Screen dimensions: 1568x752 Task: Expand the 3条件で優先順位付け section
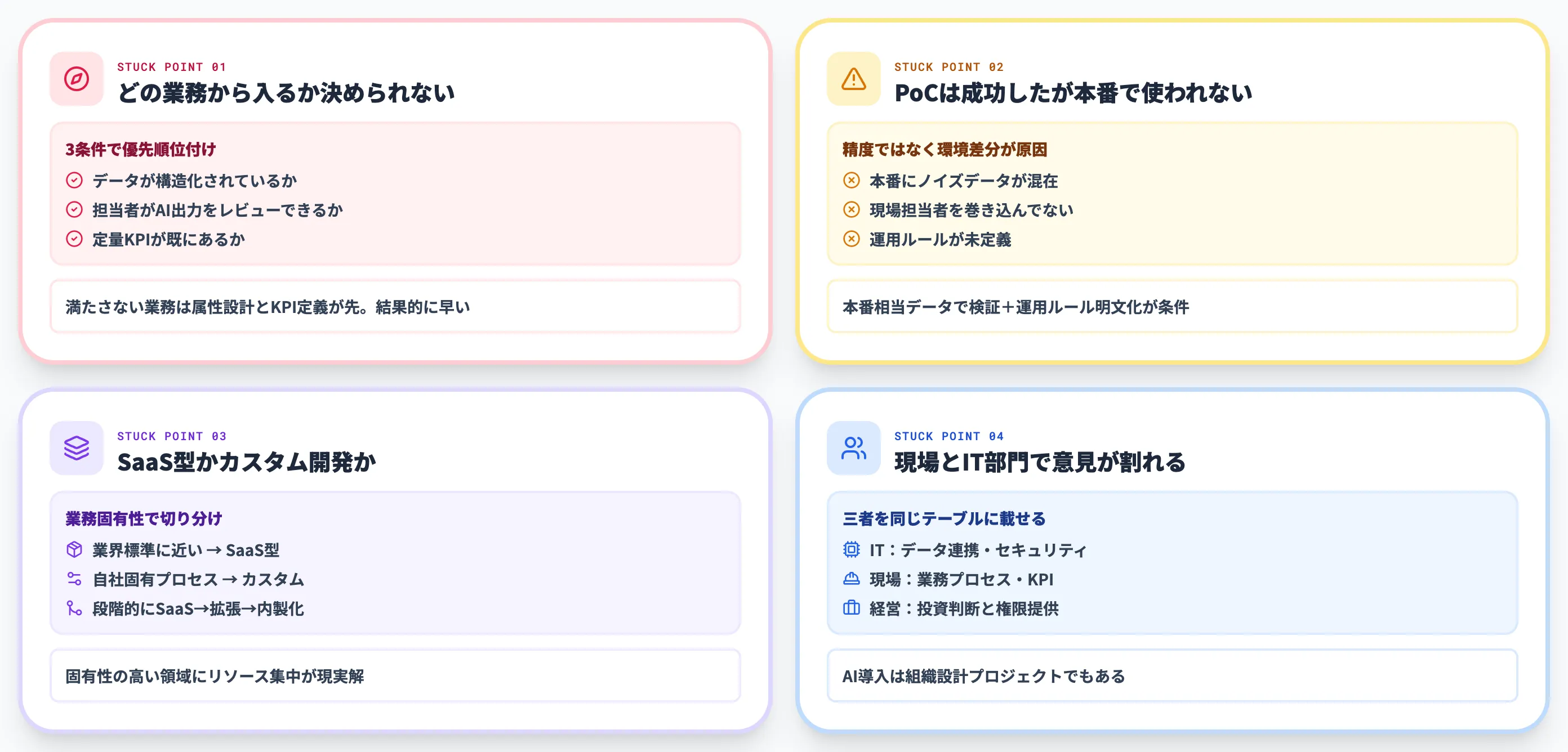[x=140, y=149]
